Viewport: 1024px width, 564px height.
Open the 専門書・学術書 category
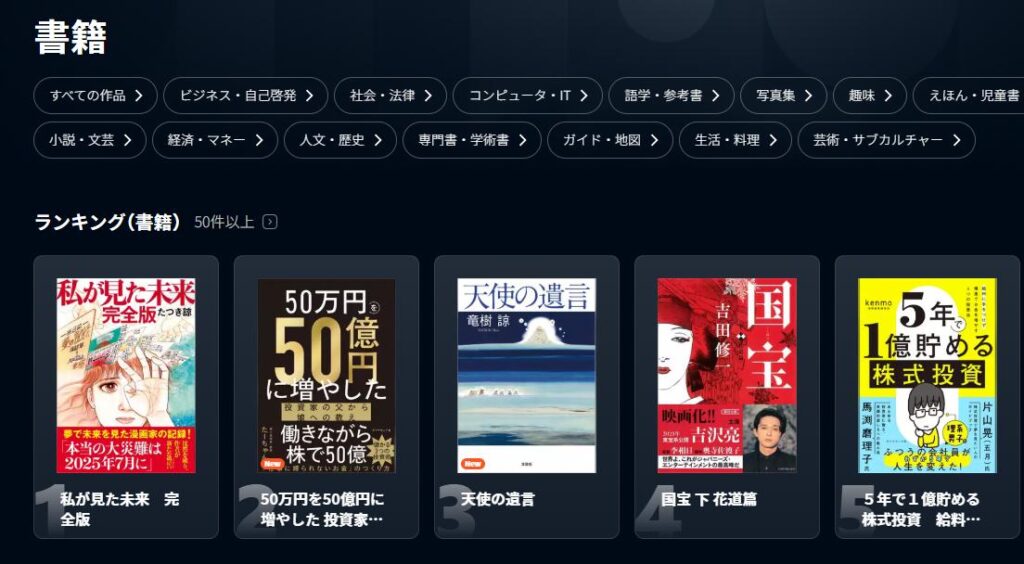pos(472,140)
